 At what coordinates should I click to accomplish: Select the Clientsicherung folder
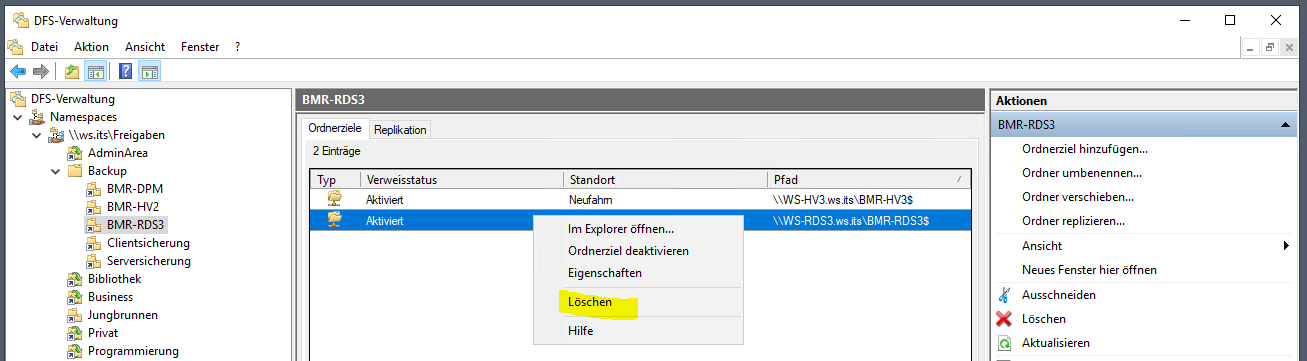(148, 243)
